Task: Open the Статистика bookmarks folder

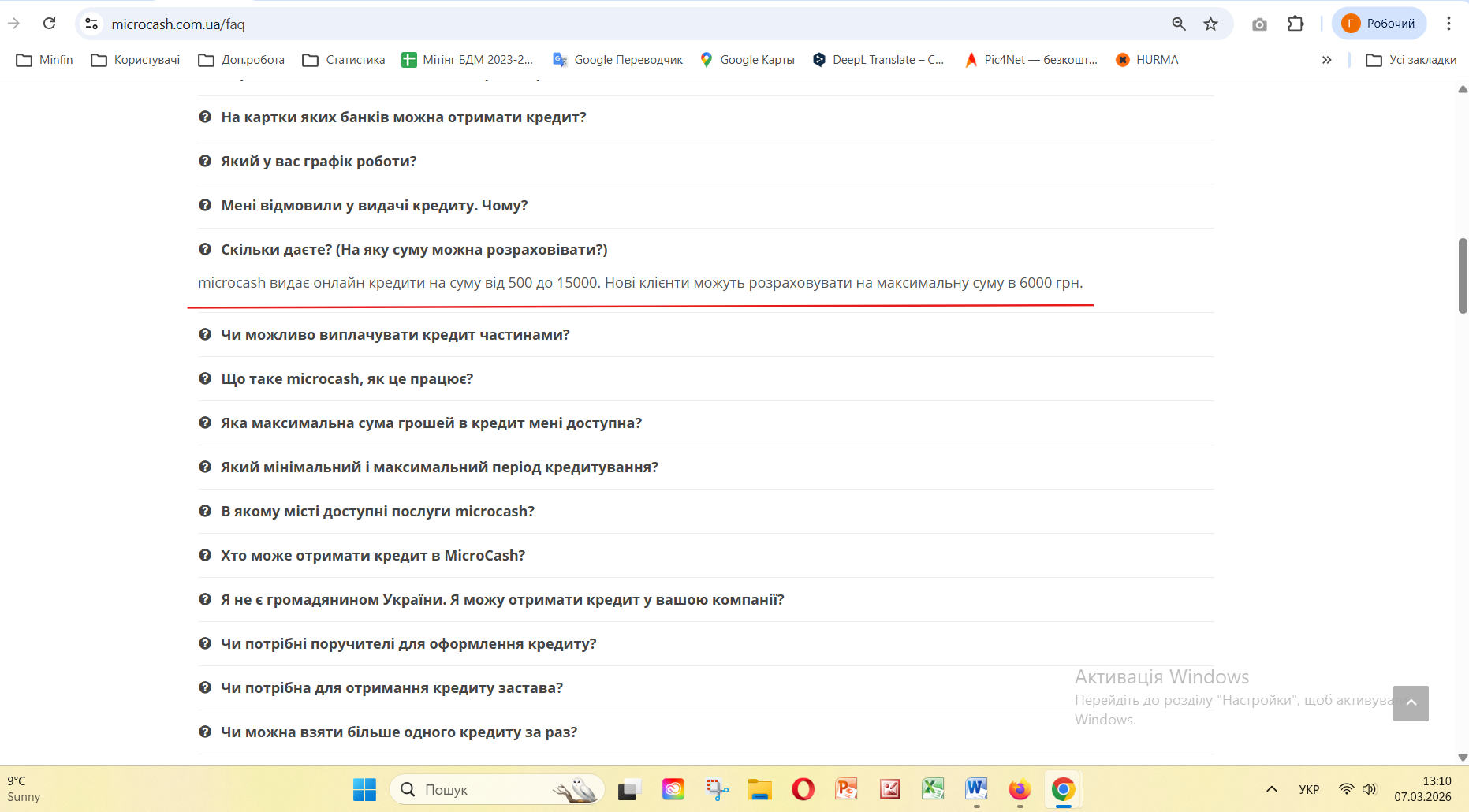Action: pyautogui.click(x=344, y=60)
